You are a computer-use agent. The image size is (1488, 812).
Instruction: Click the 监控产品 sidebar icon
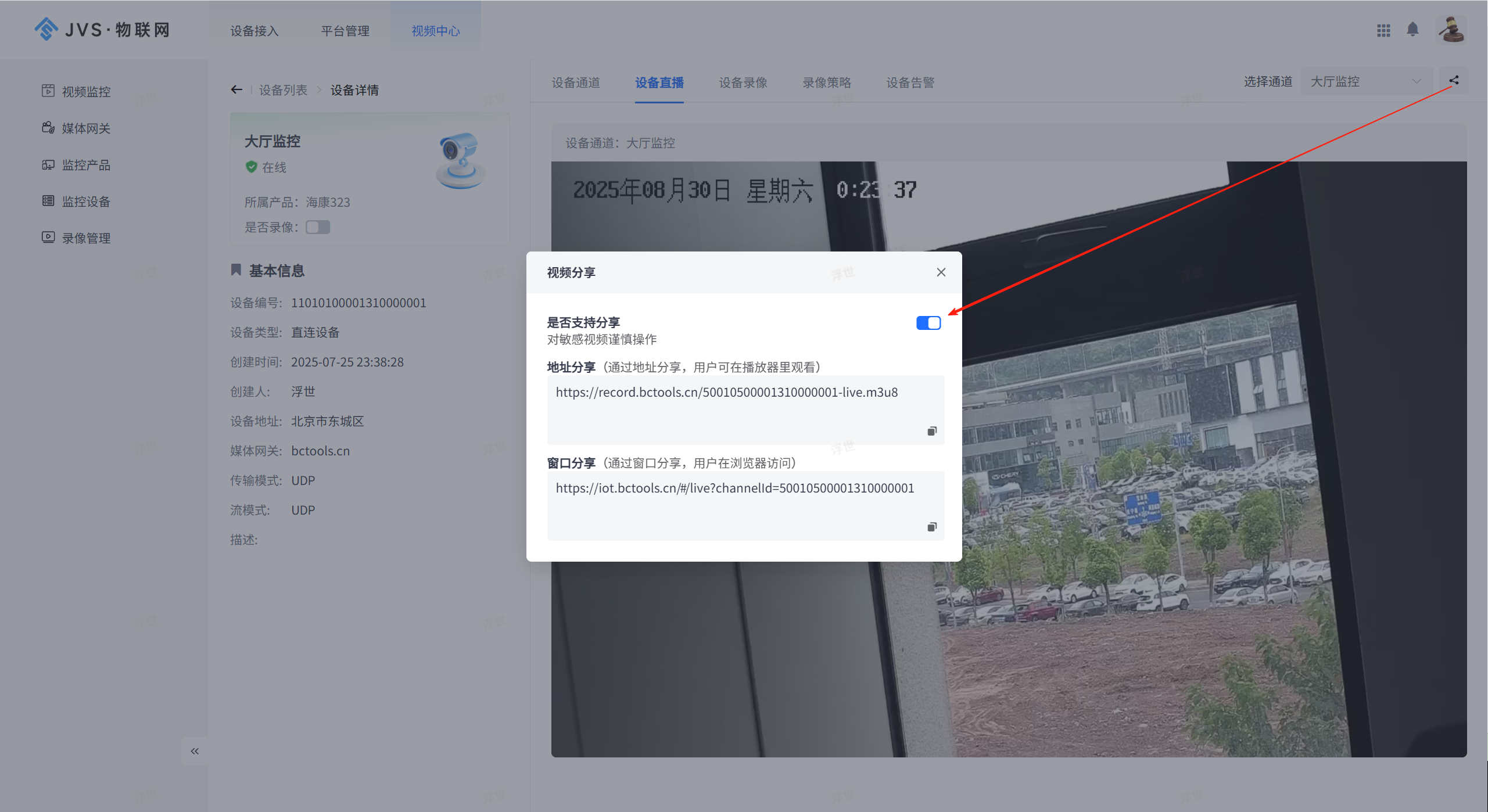pyautogui.click(x=48, y=164)
